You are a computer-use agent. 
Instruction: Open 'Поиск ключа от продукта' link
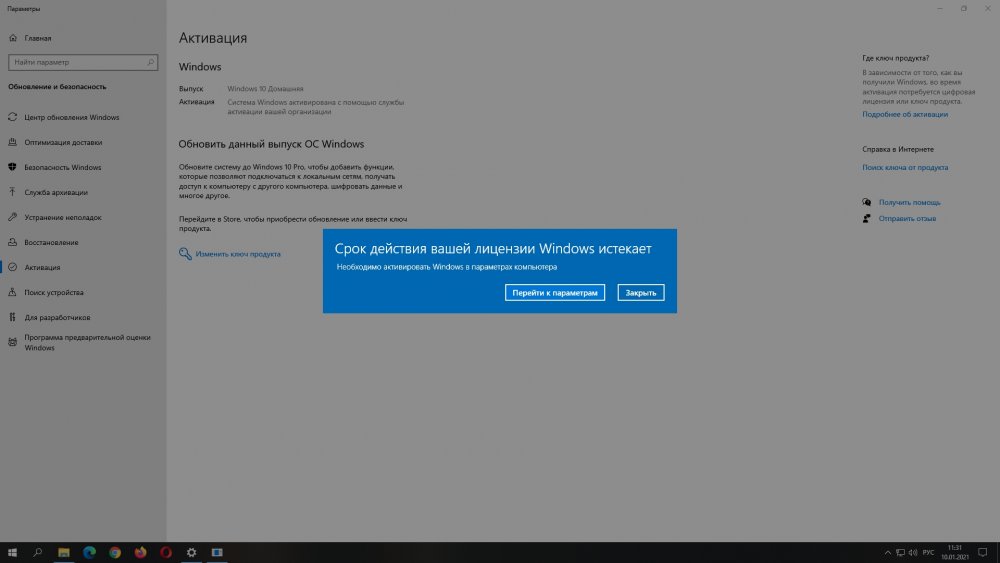click(905, 167)
